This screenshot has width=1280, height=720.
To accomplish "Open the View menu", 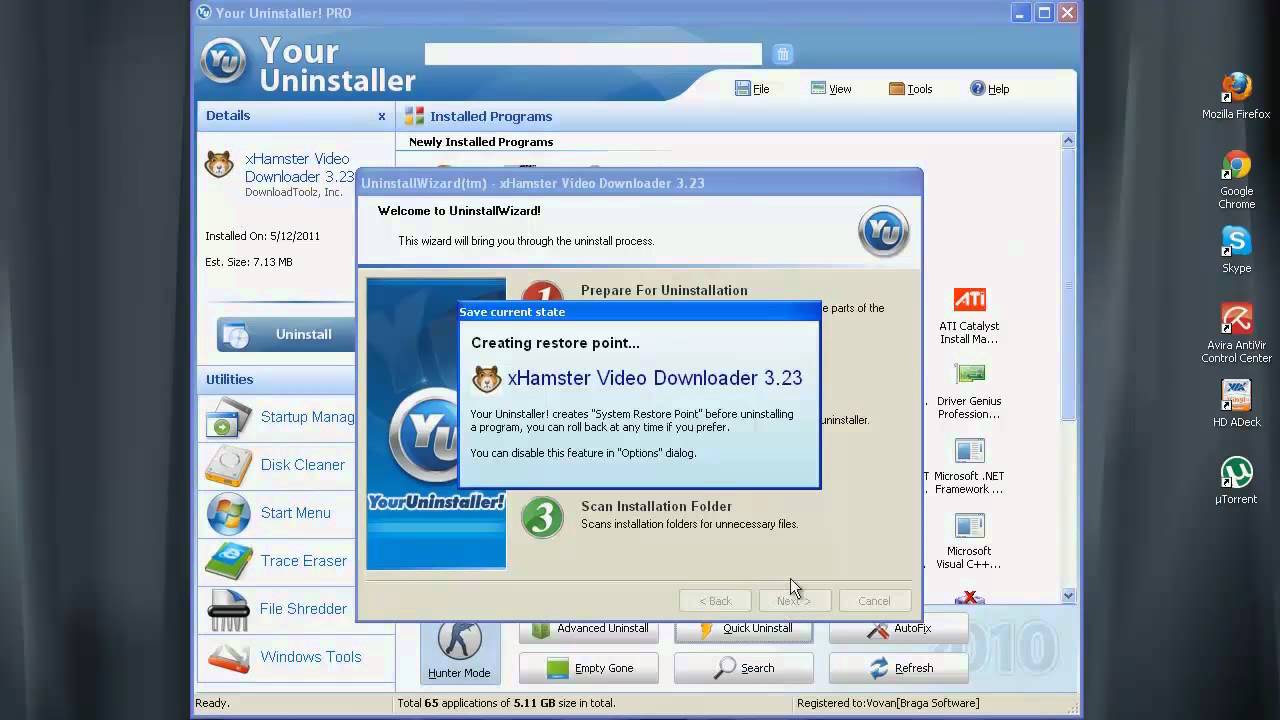I will [831, 89].
